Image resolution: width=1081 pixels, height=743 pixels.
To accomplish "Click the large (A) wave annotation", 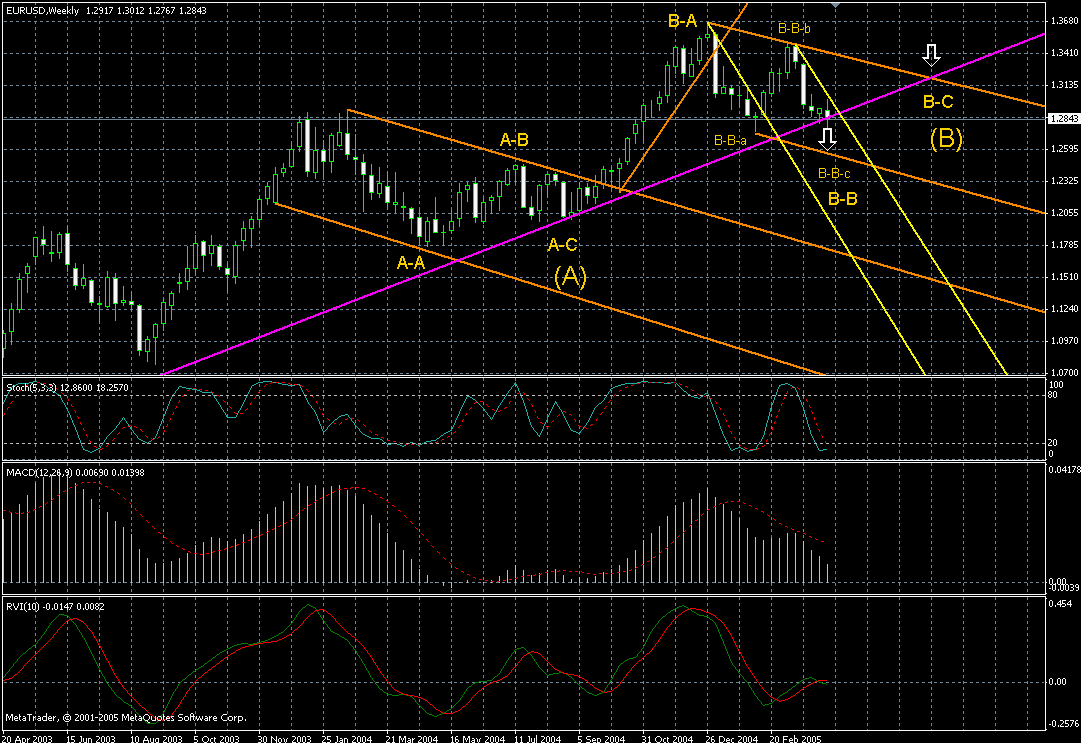I will 571,277.
